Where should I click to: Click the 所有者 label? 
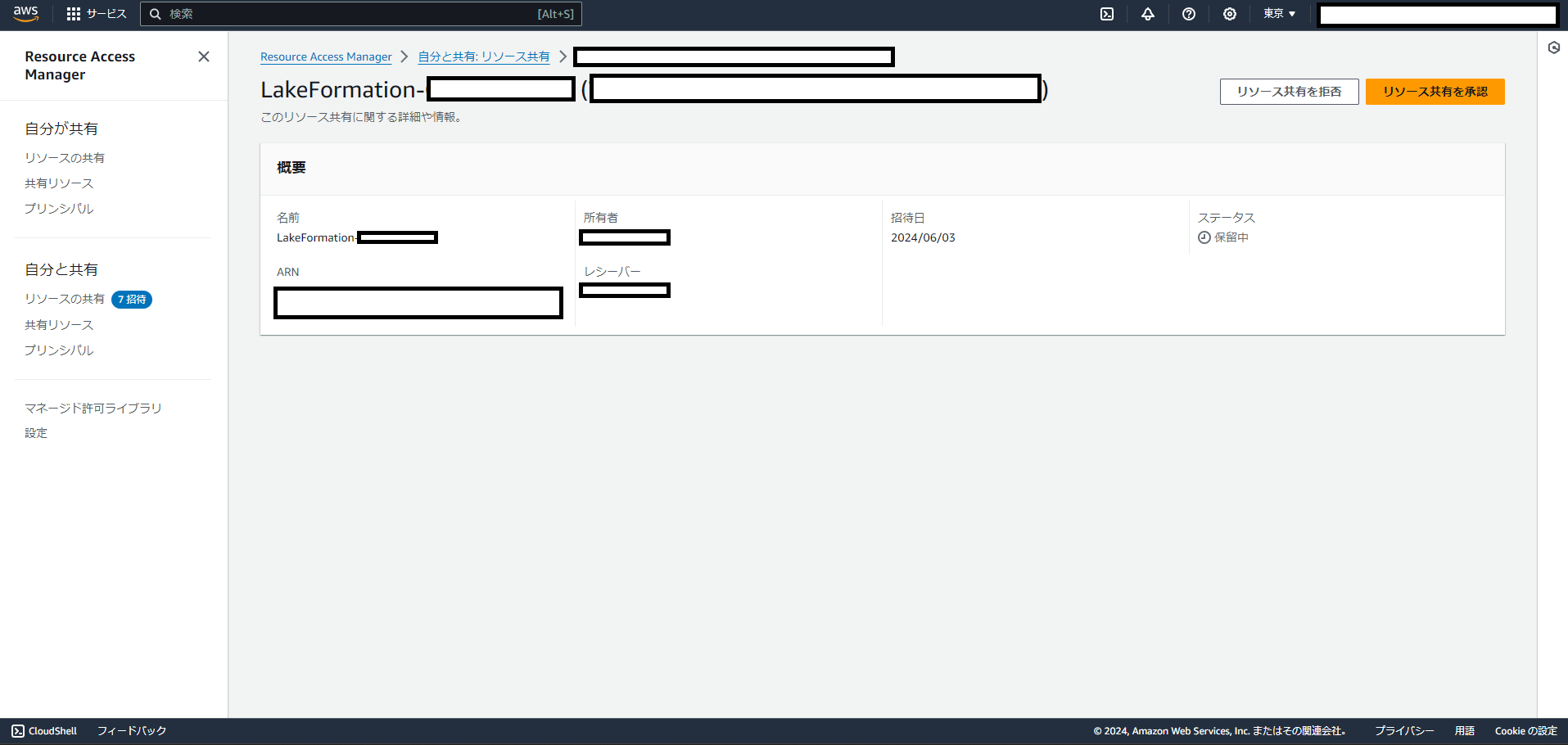click(x=601, y=218)
